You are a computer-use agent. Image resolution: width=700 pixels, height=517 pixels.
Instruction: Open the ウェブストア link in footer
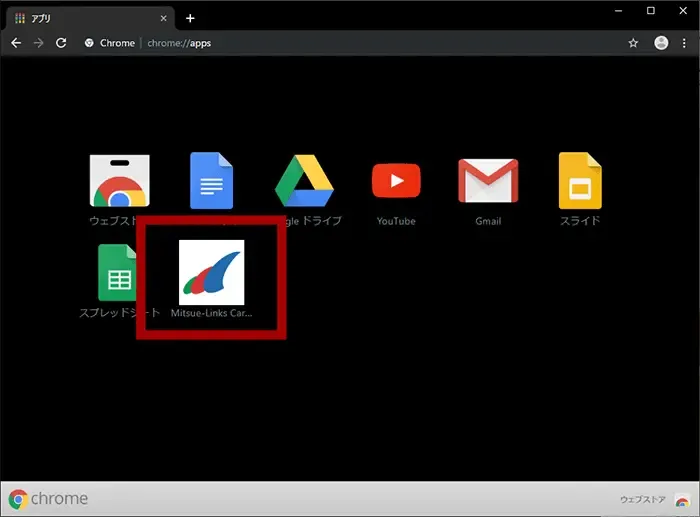(643, 500)
